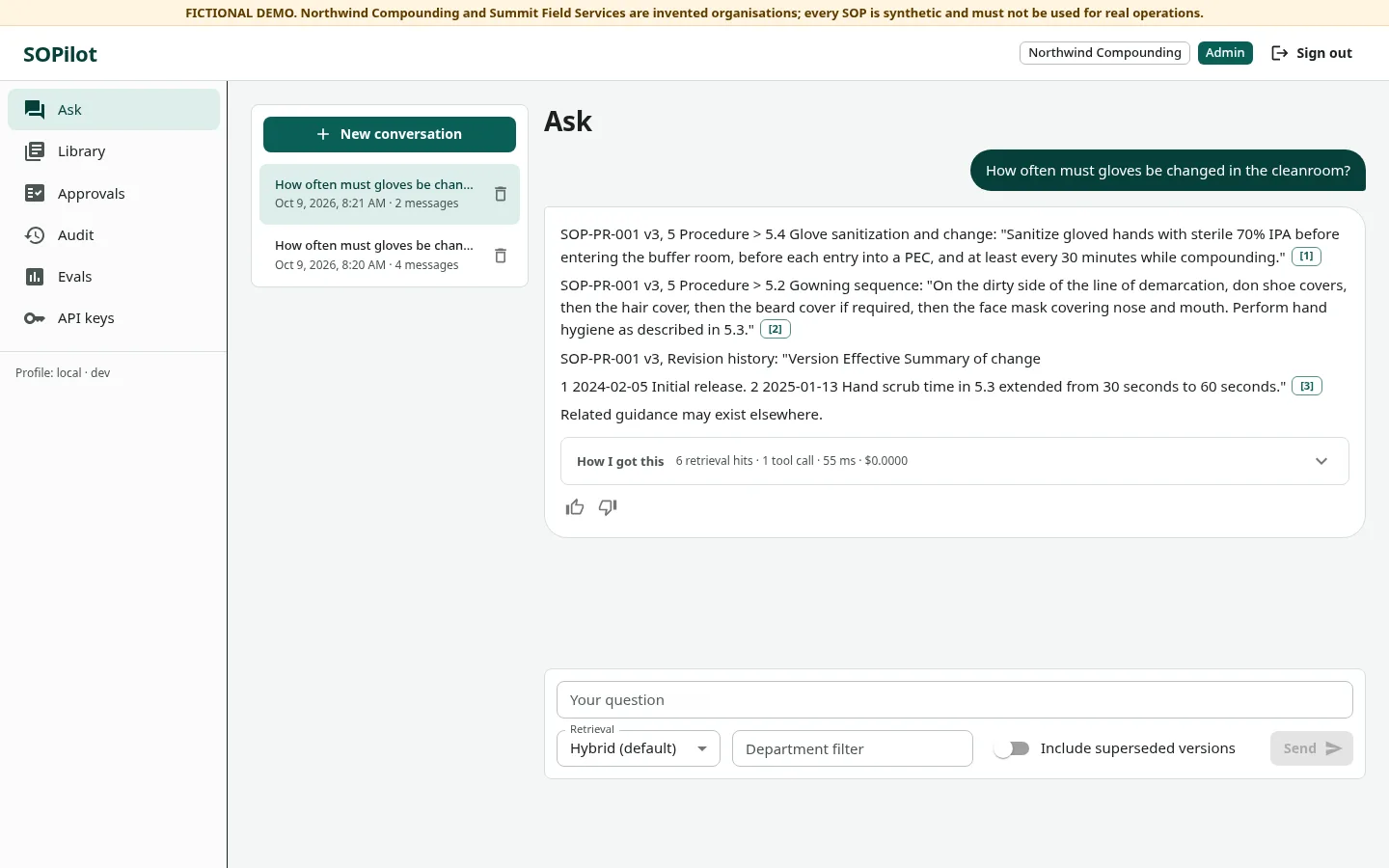Toggle Include superseded versions switch
The image size is (1389, 868).
pos(1012,748)
